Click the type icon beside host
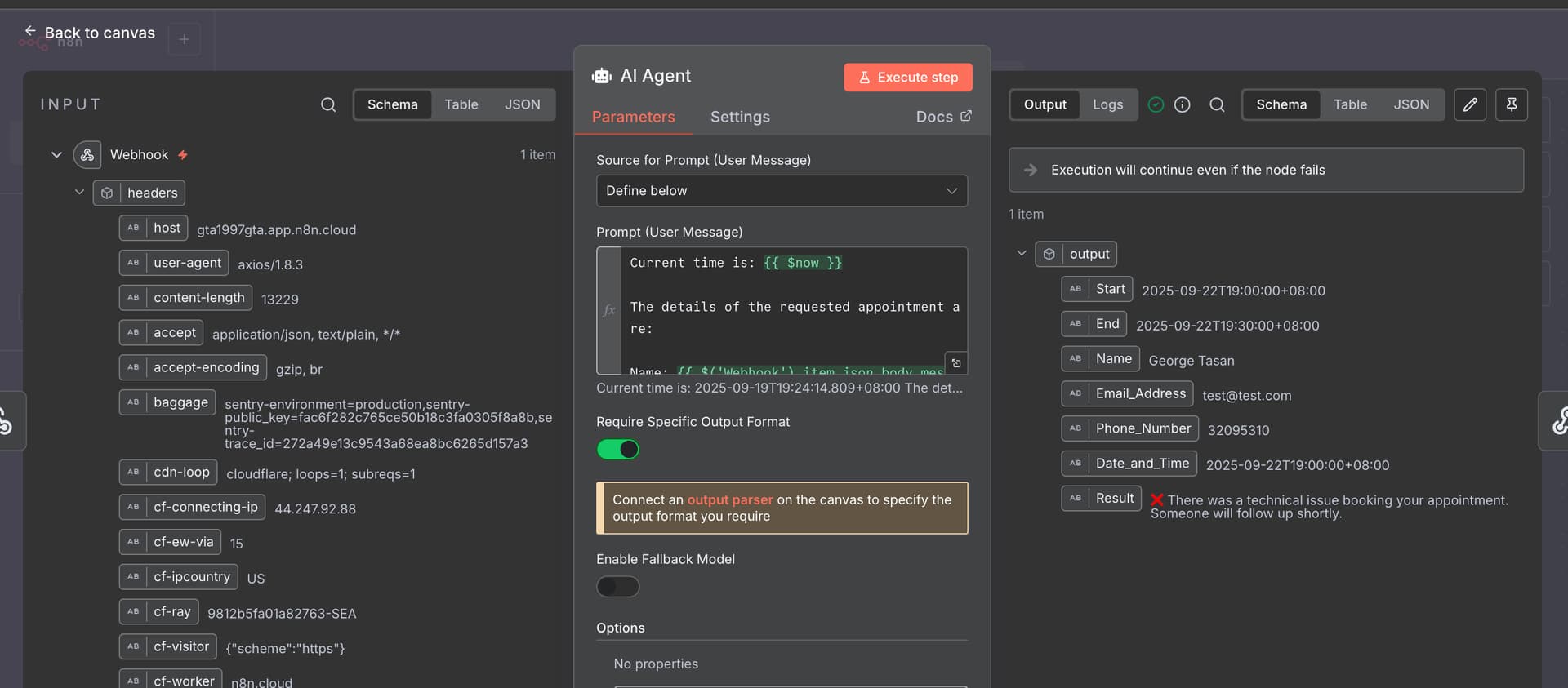Image resolution: width=1568 pixels, height=688 pixels. (133, 228)
